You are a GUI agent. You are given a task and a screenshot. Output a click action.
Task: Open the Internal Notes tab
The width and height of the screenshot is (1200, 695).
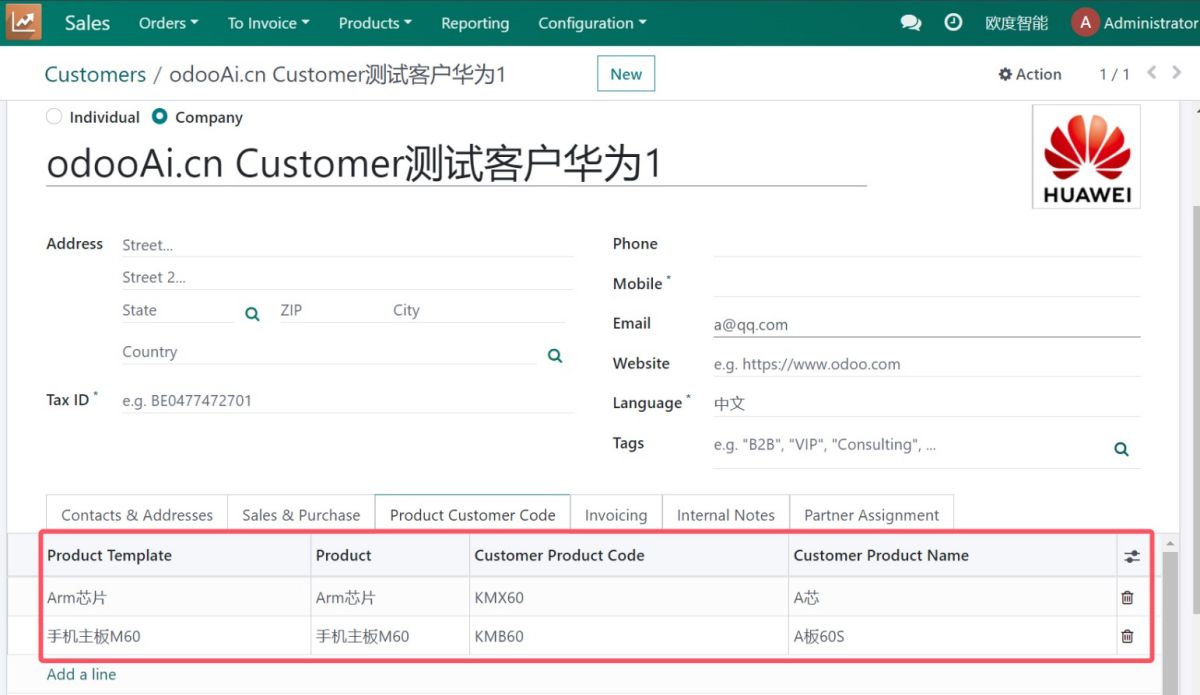[x=726, y=515]
